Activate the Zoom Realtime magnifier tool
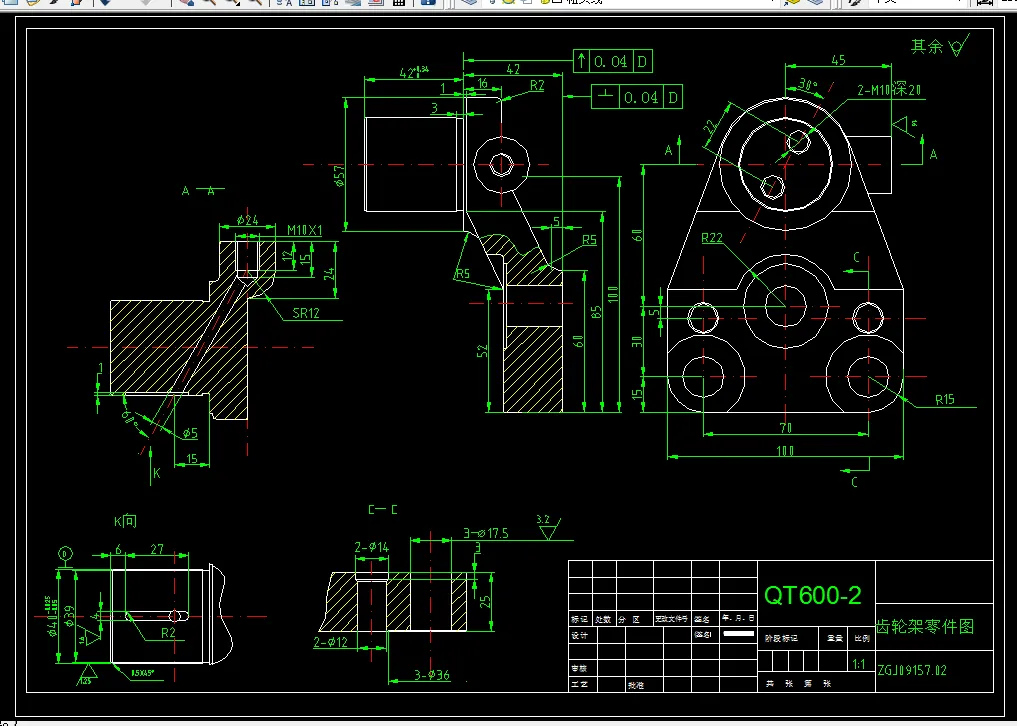The image size is (1017, 726). point(209,2)
